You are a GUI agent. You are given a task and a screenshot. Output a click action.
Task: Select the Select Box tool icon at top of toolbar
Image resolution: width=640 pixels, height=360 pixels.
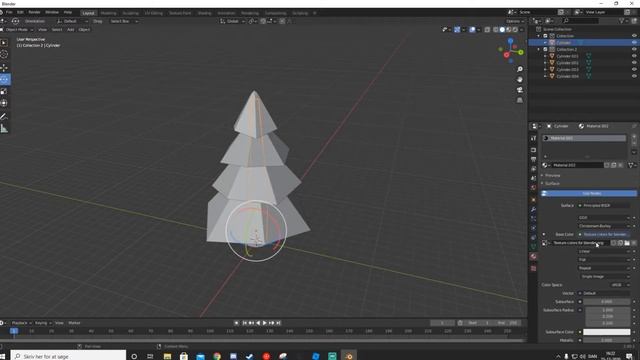tap(4, 42)
